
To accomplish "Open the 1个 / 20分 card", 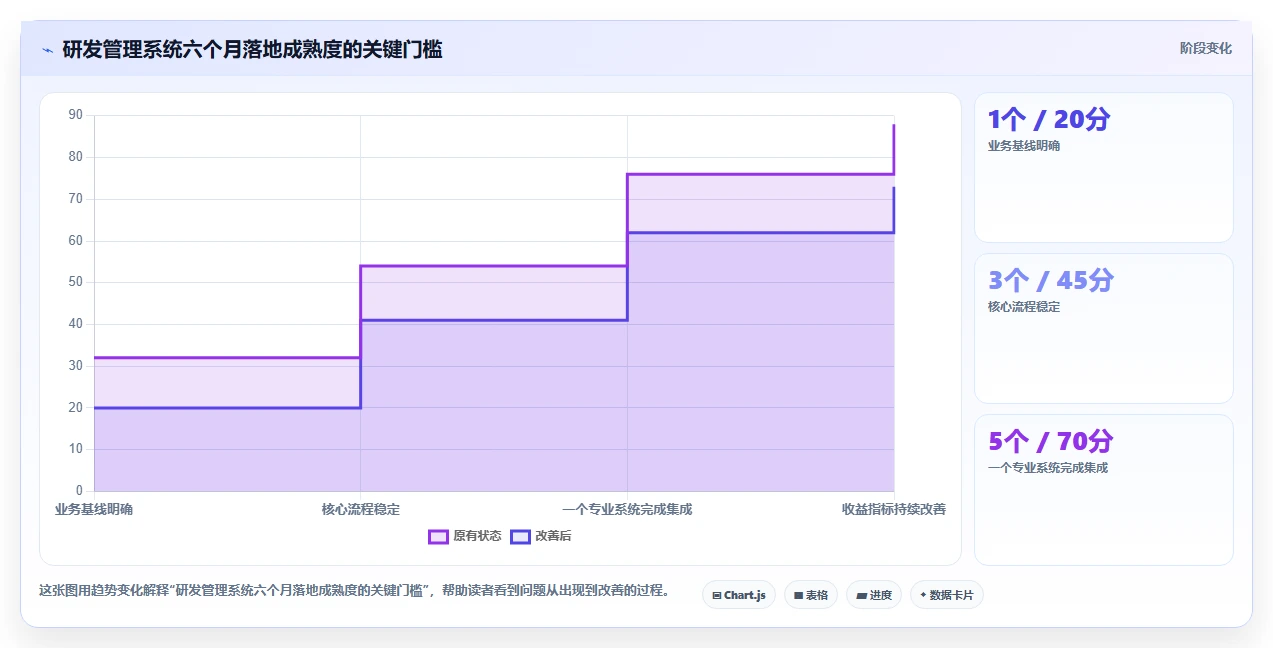I will coord(1104,168).
